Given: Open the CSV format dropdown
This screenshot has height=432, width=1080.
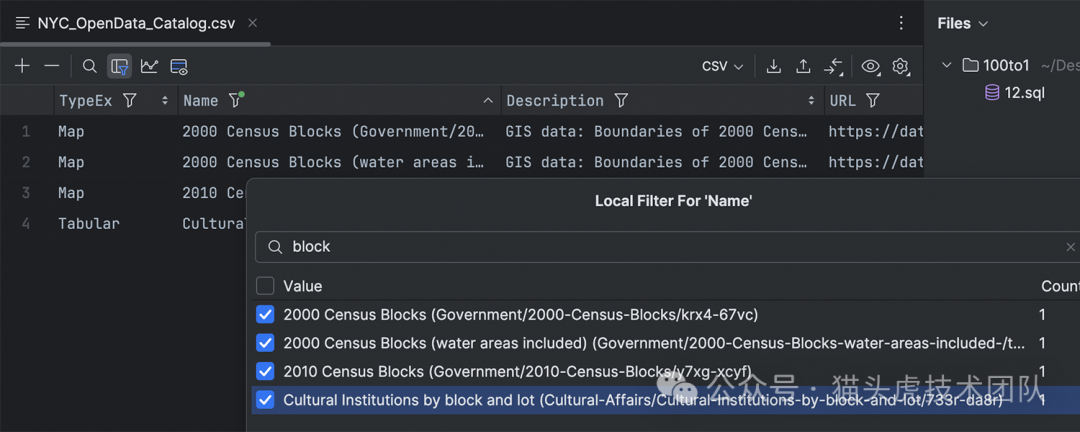Looking at the screenshot, I should pos(722,66).
